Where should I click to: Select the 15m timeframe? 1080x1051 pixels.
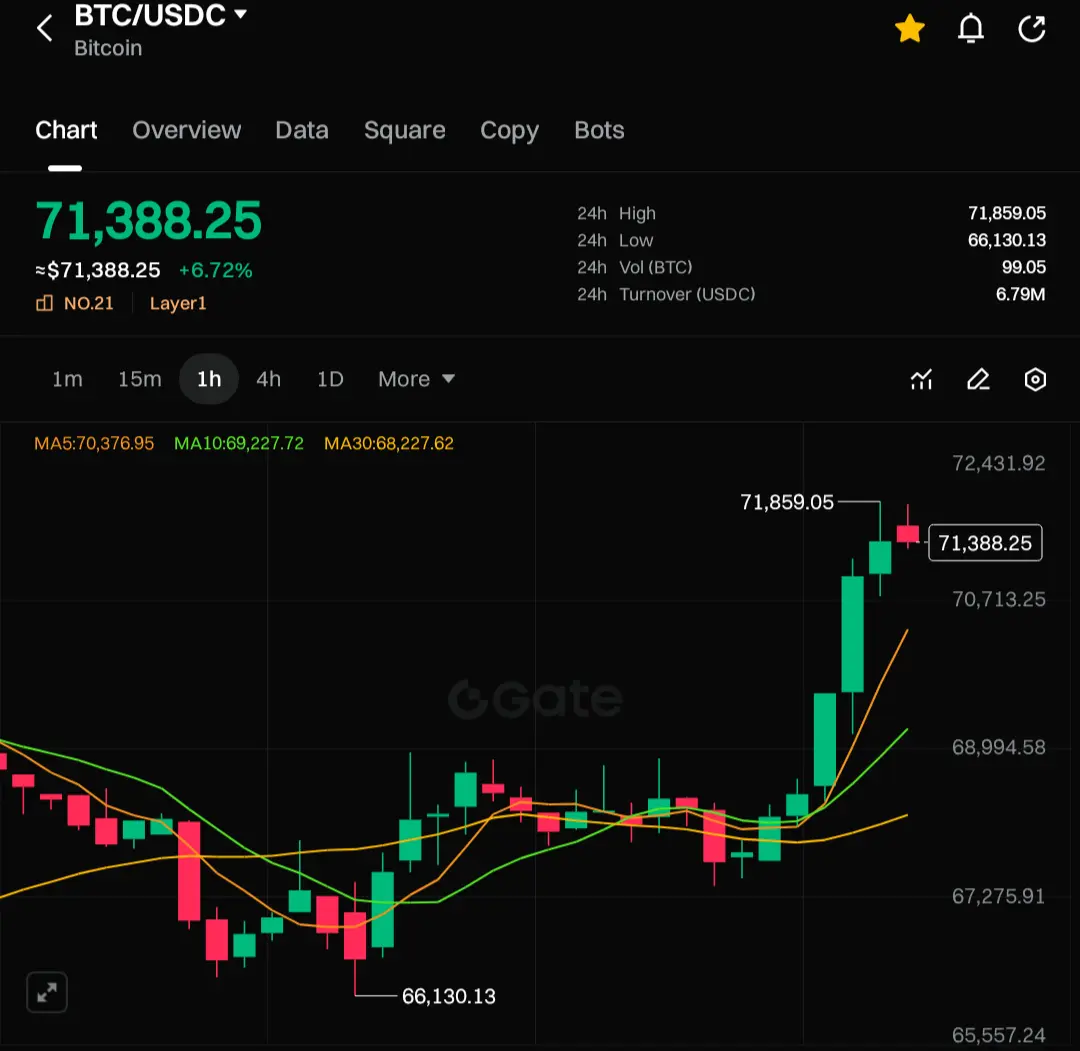[x=140, y=379]
